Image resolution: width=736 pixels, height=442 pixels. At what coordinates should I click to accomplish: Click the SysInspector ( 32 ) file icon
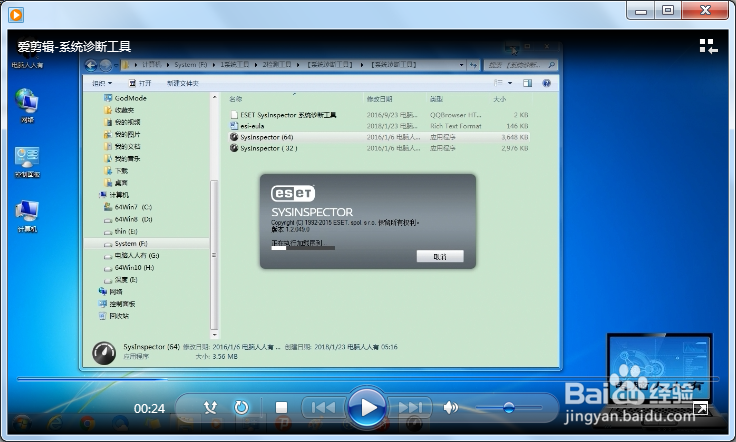pyautogui.click(x=234, y=148)
